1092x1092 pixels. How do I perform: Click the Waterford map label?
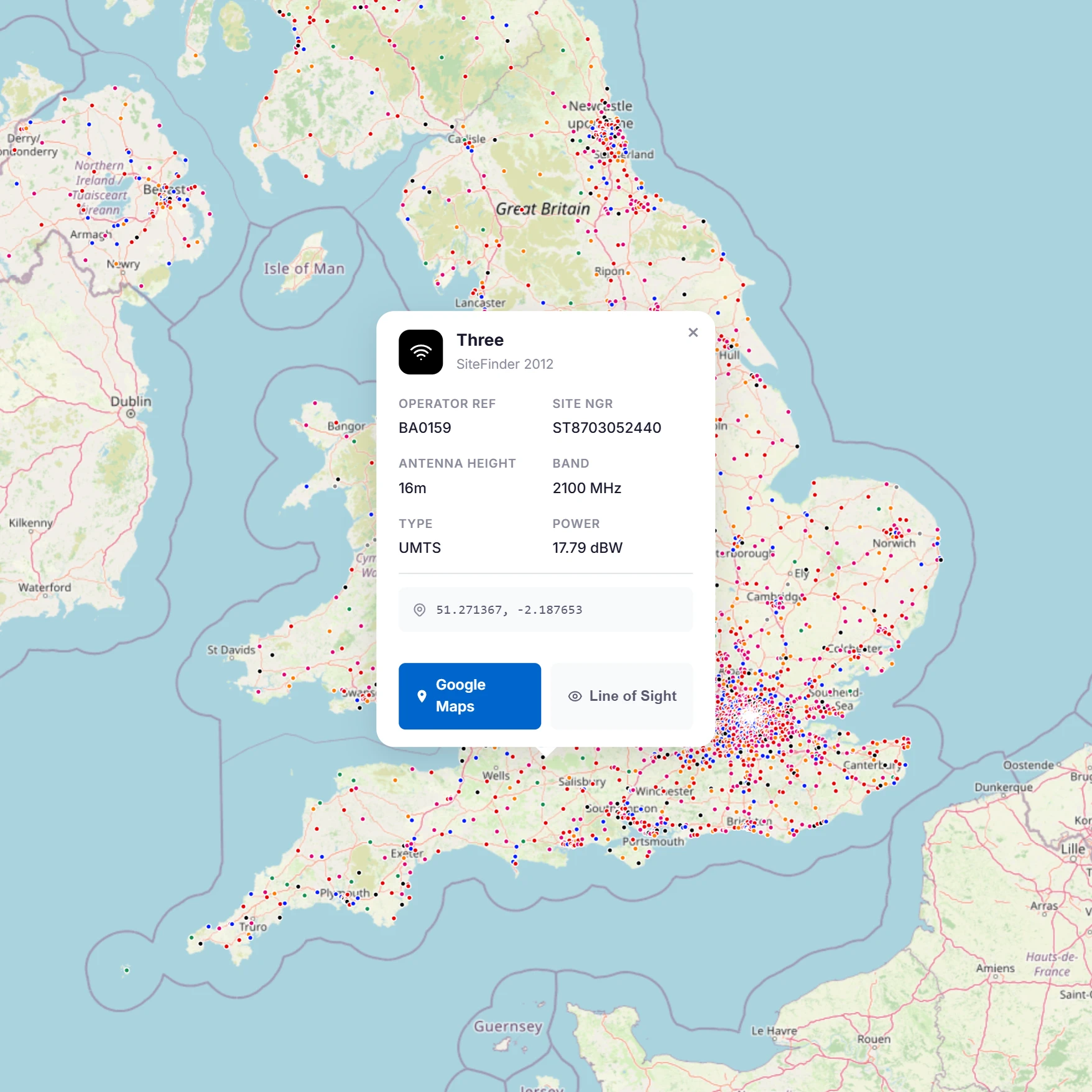click(x=45, y=587)
